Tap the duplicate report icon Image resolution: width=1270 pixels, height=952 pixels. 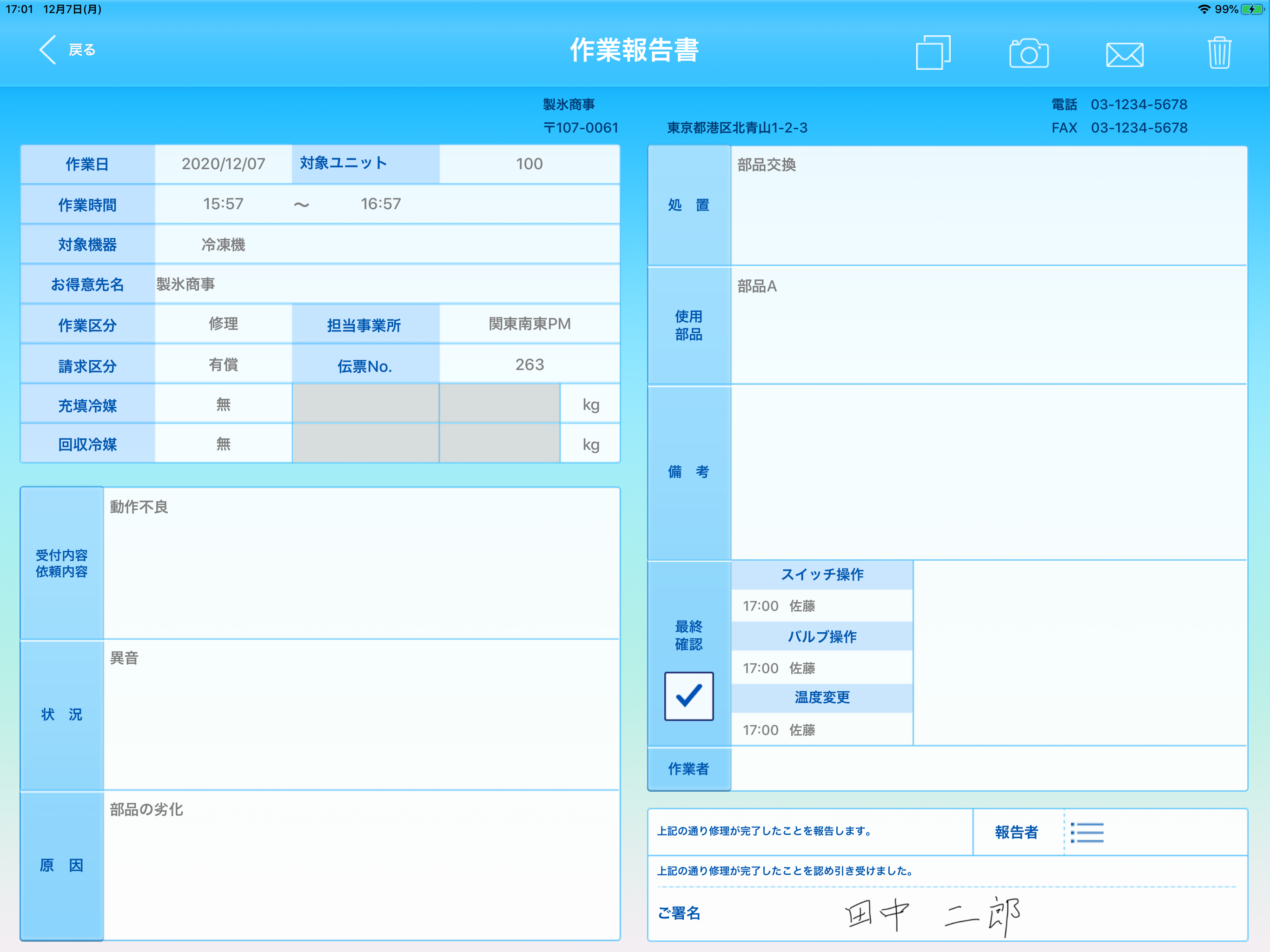(933, 52)
